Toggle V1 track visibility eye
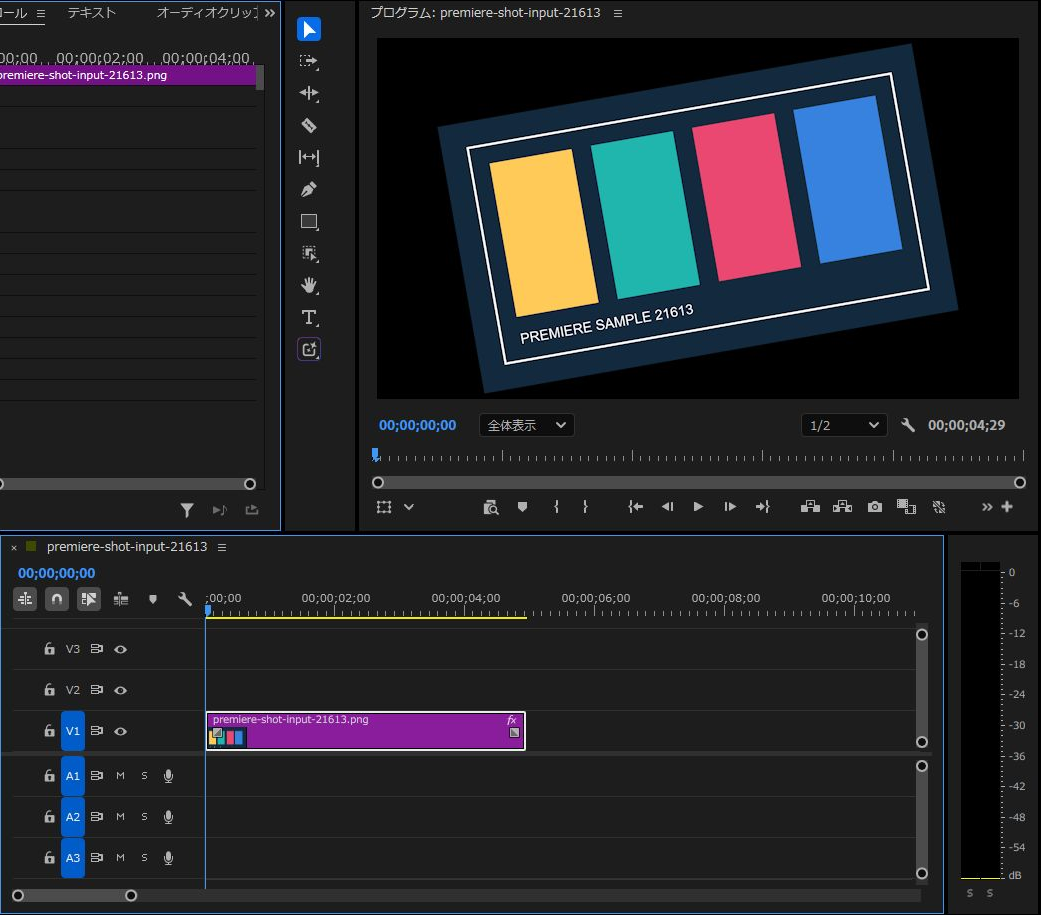This screenshot has width=1041, height=915. pos(120,731)
